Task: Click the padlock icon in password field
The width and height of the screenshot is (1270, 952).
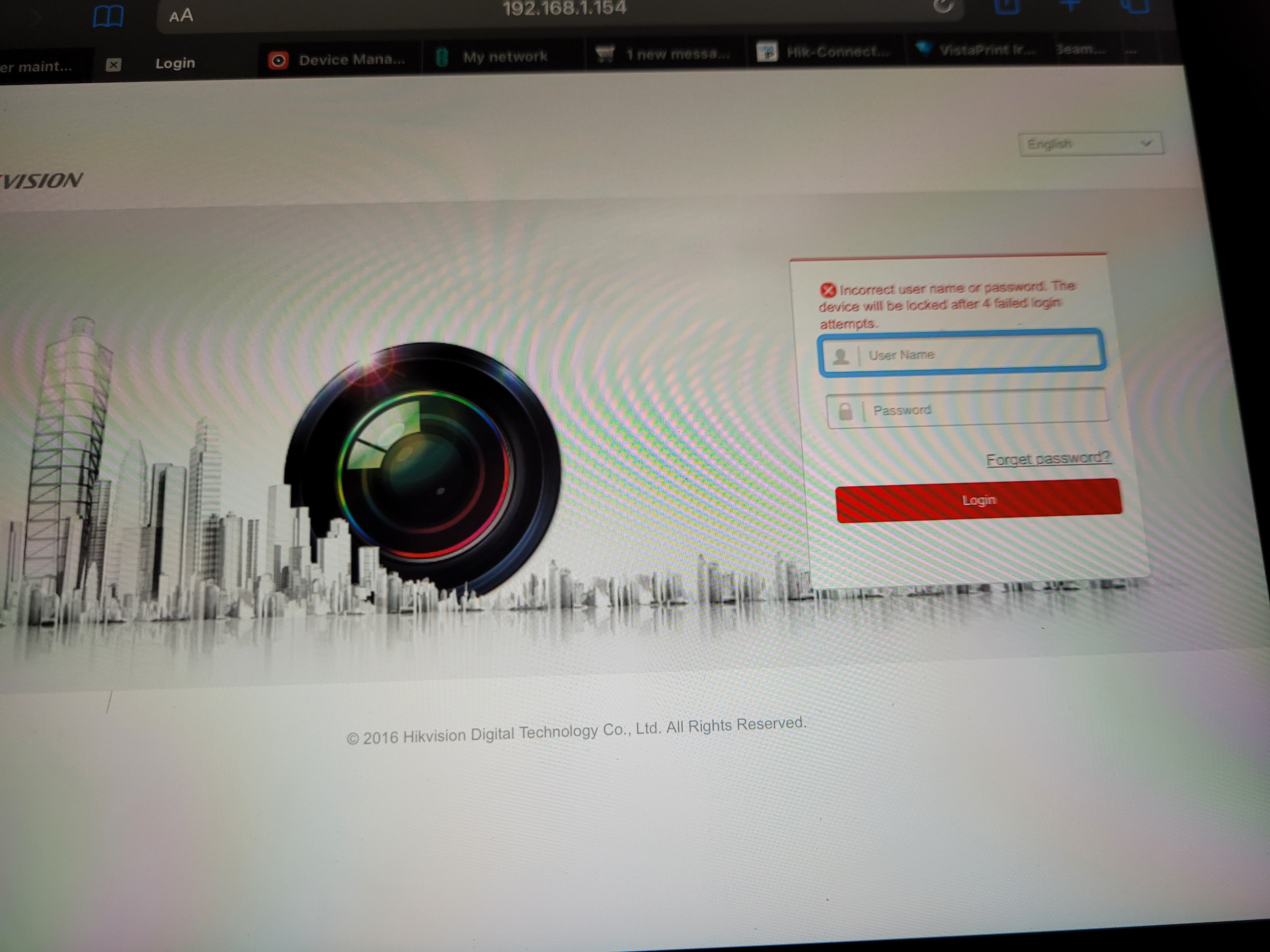Action: tap(845, 411)
